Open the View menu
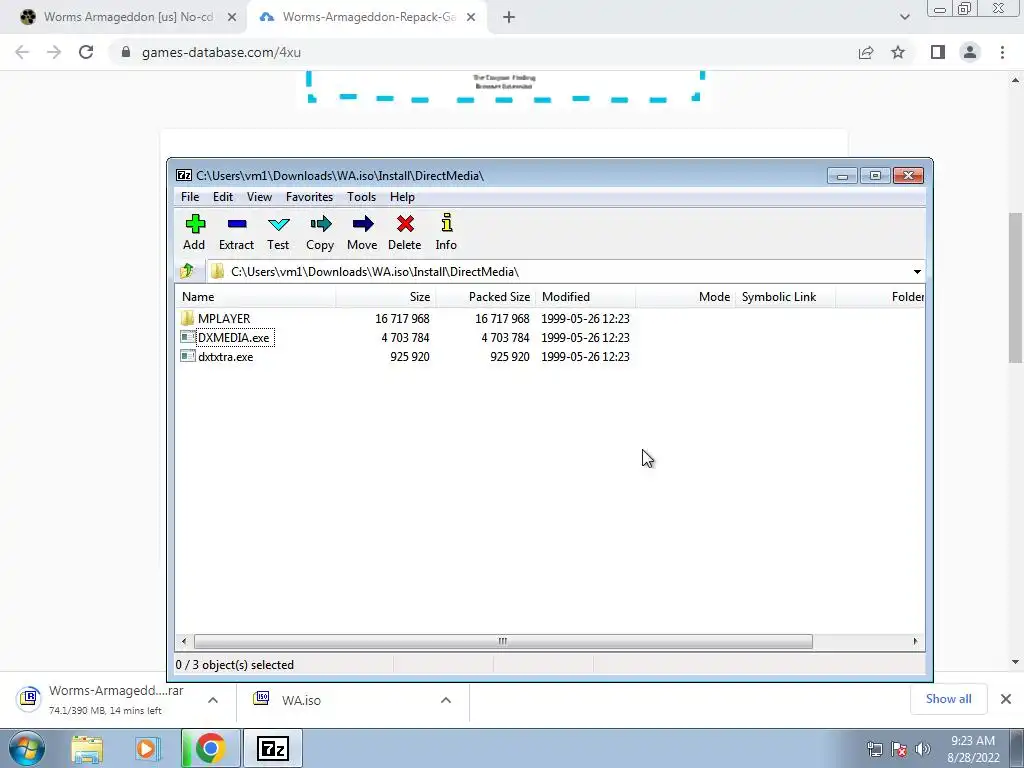The width and height of the screenshot is (1024, 768). [259, 197]
